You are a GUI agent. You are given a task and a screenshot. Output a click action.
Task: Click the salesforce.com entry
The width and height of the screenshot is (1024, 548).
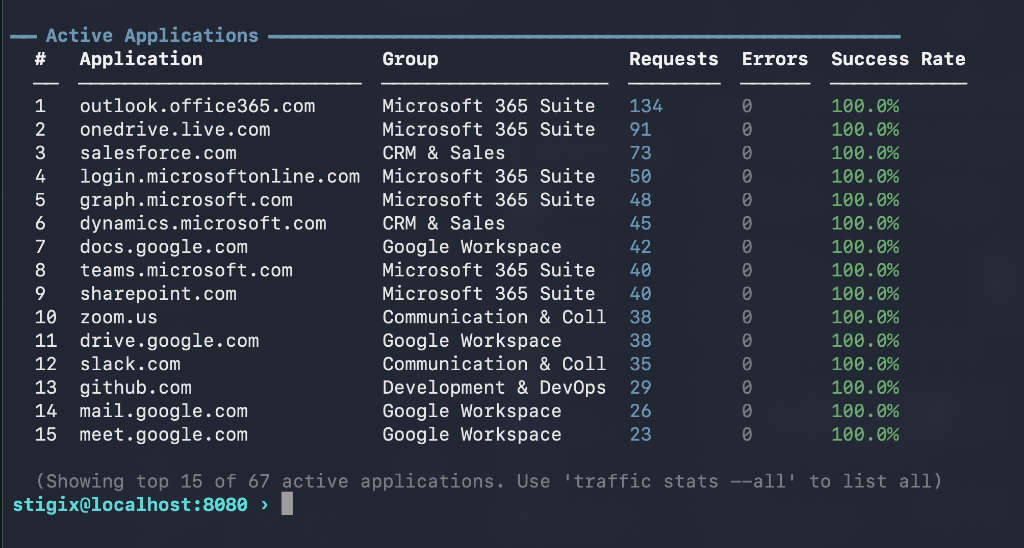tap(158, 153)
